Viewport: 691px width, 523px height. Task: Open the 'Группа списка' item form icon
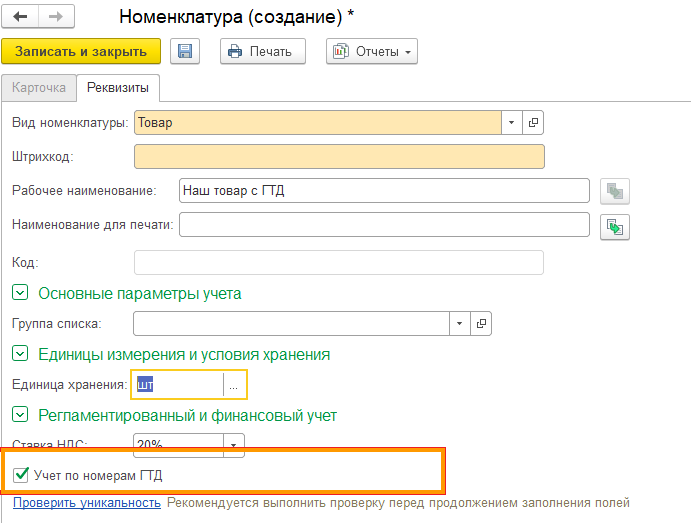click(x=481, y=324)
